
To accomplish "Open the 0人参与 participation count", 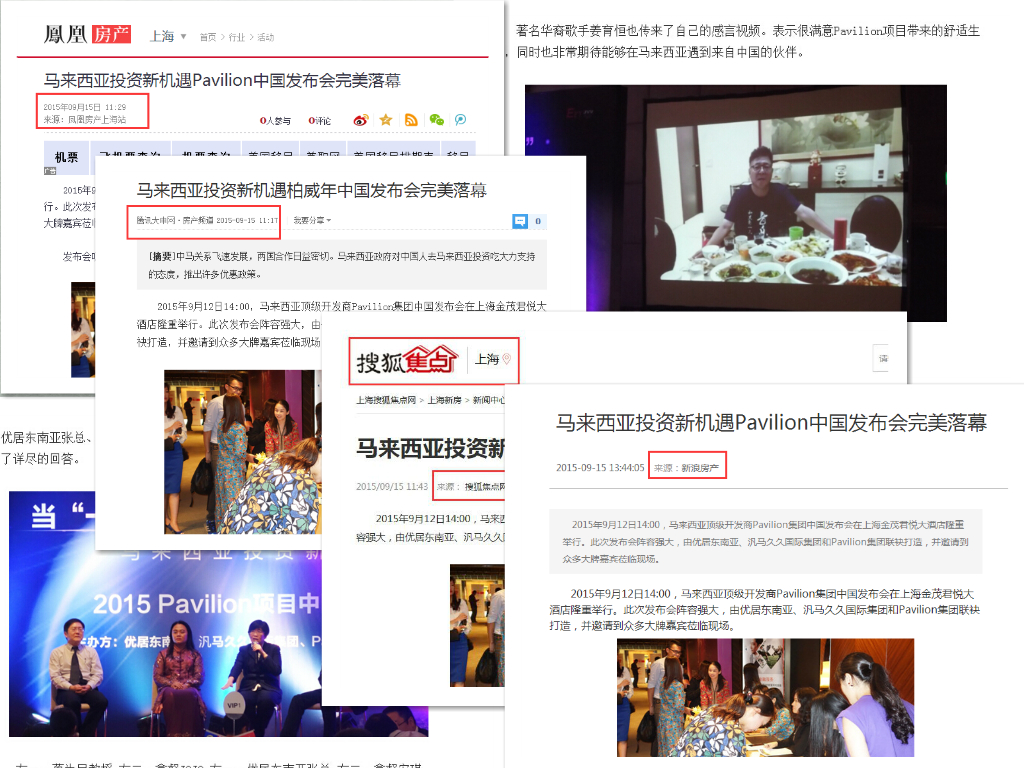I will click(275, 121).
